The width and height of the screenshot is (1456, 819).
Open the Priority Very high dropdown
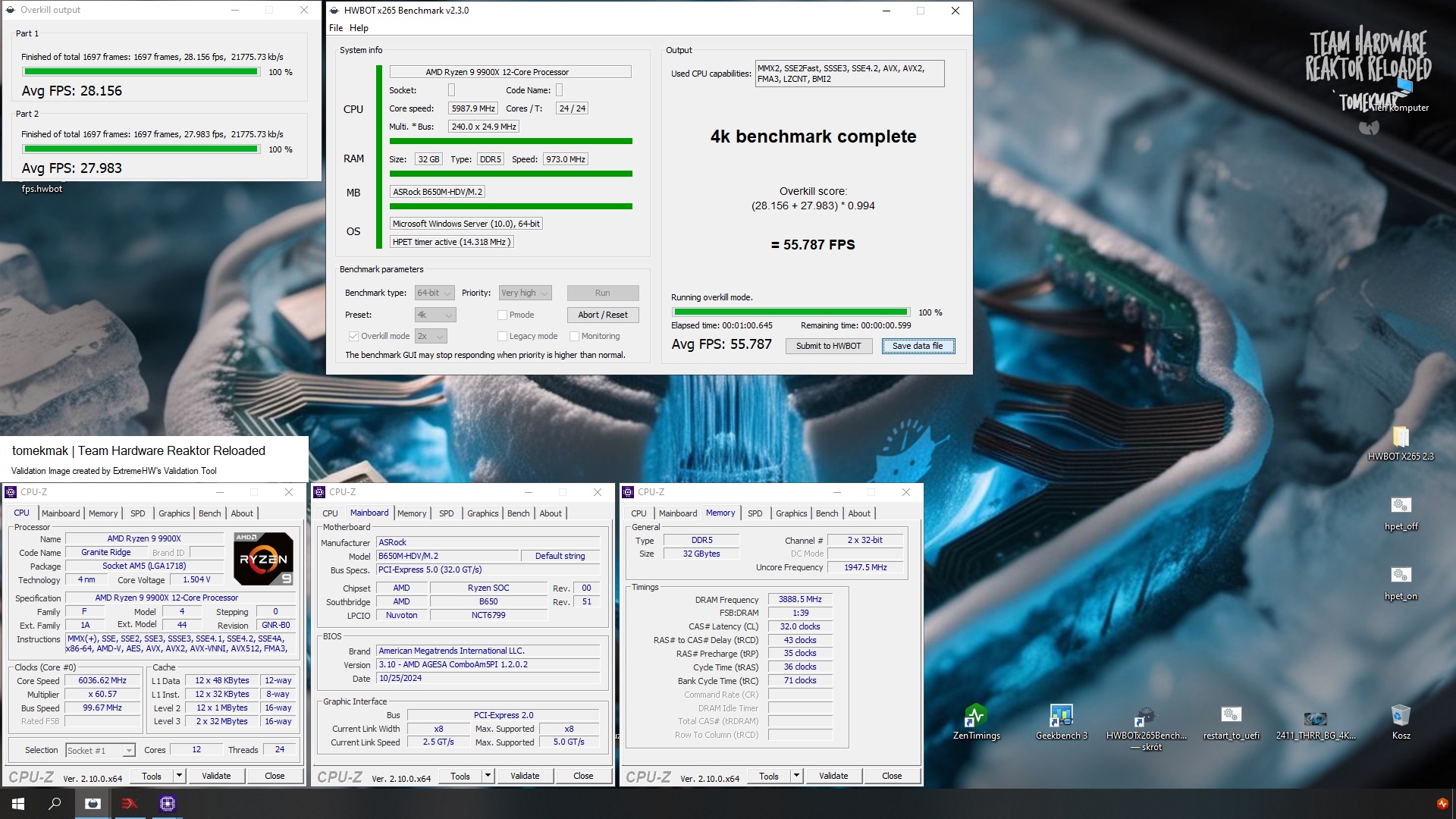(x=525, y=293)
